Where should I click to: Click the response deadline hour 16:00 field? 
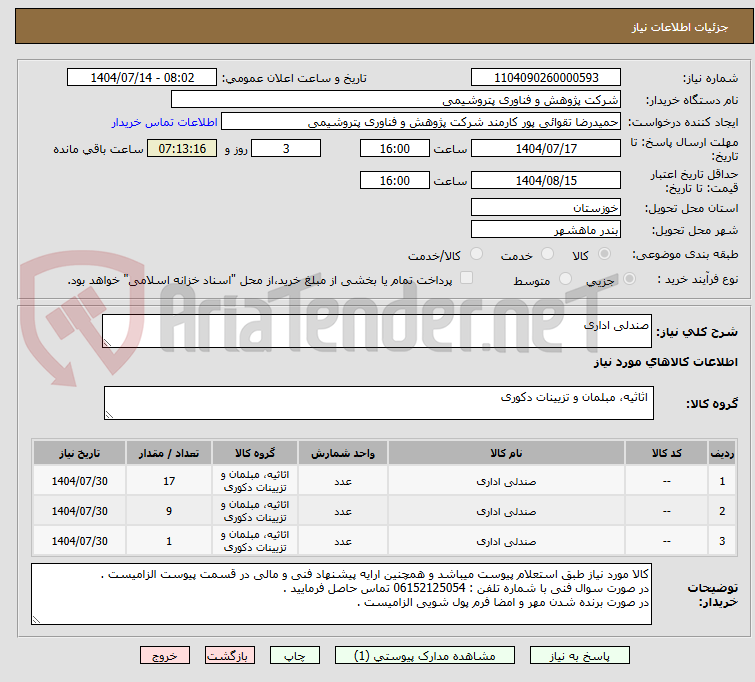394,148
